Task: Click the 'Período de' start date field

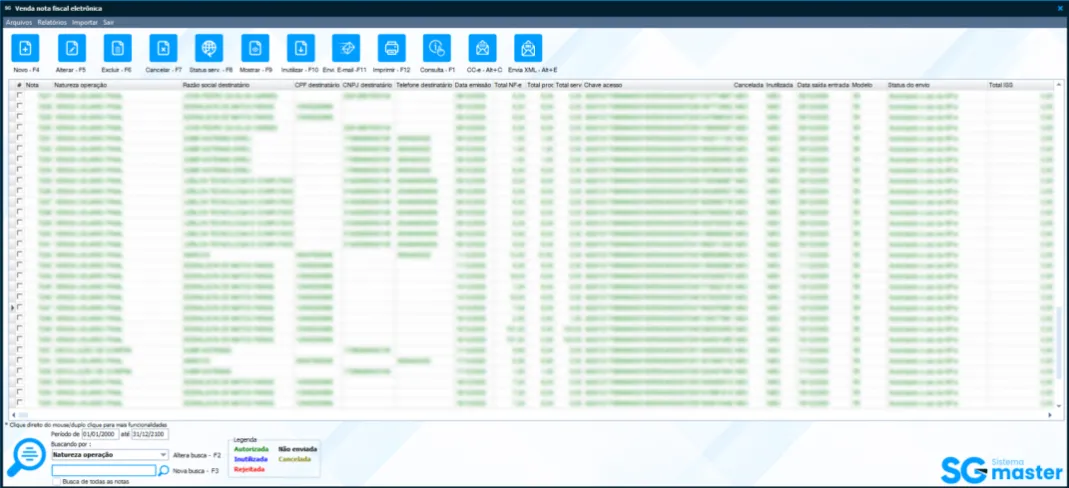Action: [100, 433]
